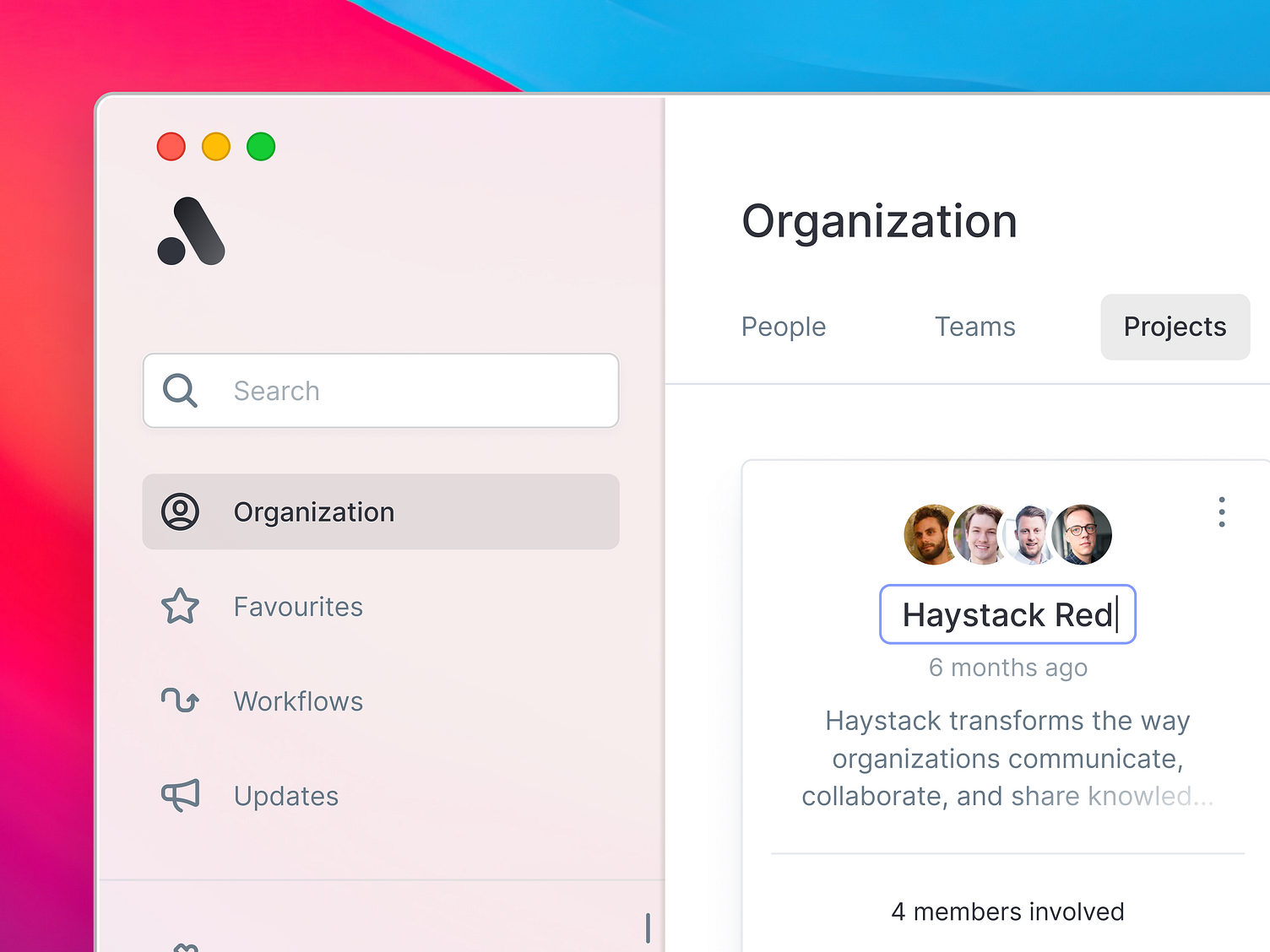Select Organization in the sidebar
The height and width of the screenshot is (952, 1270).
(x=313, y=511)
